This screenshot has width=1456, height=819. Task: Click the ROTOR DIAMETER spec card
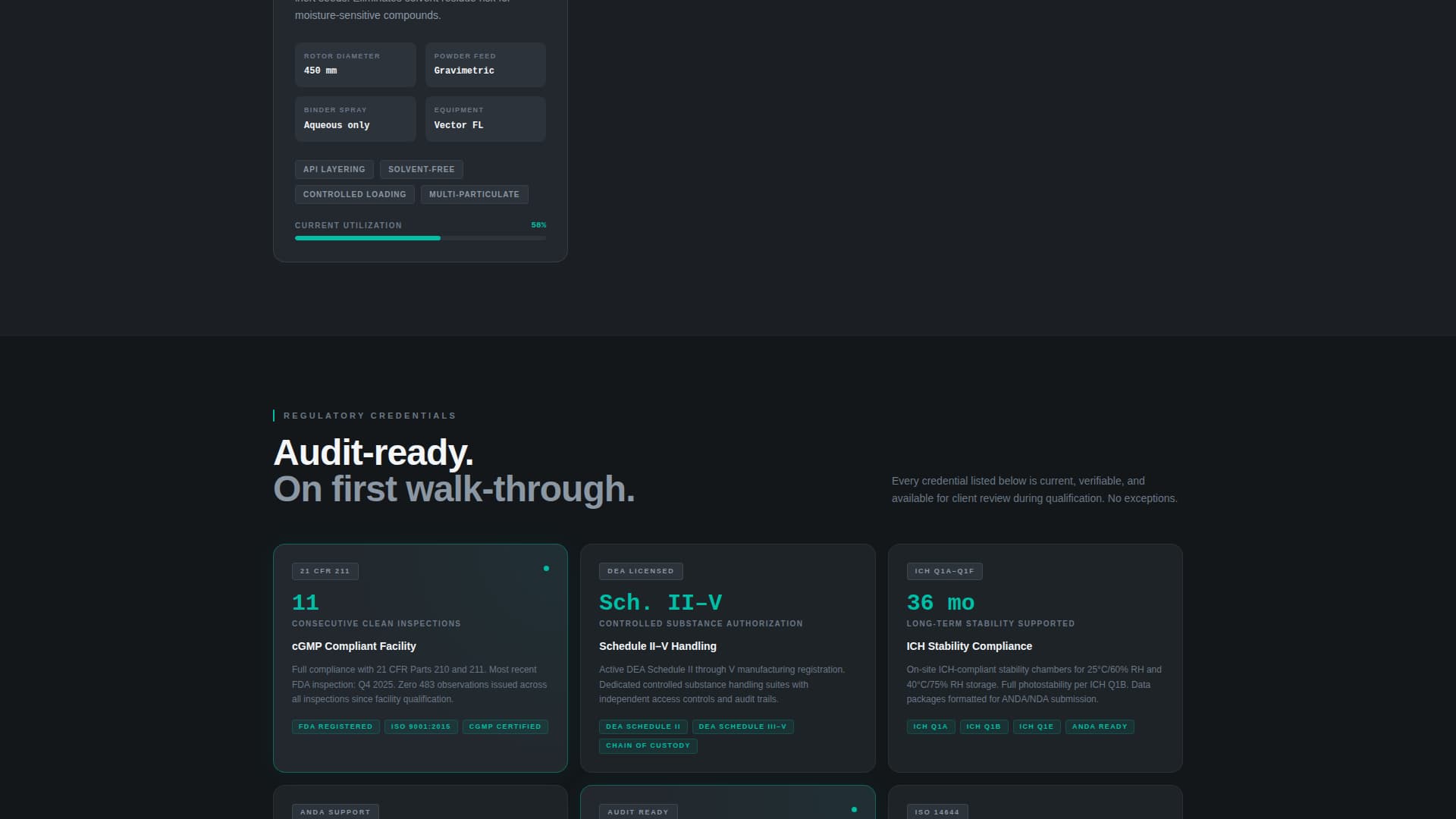[355, 64]
